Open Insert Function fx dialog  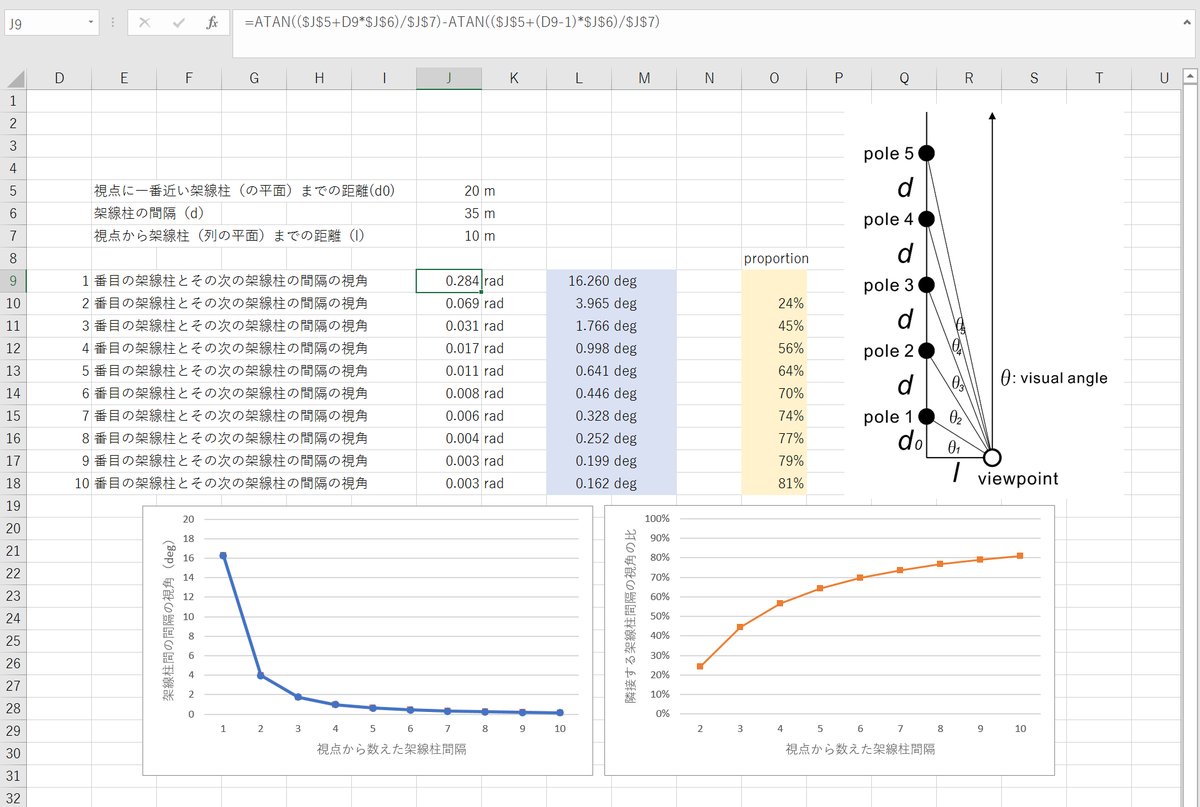click(x=212, y=22)
